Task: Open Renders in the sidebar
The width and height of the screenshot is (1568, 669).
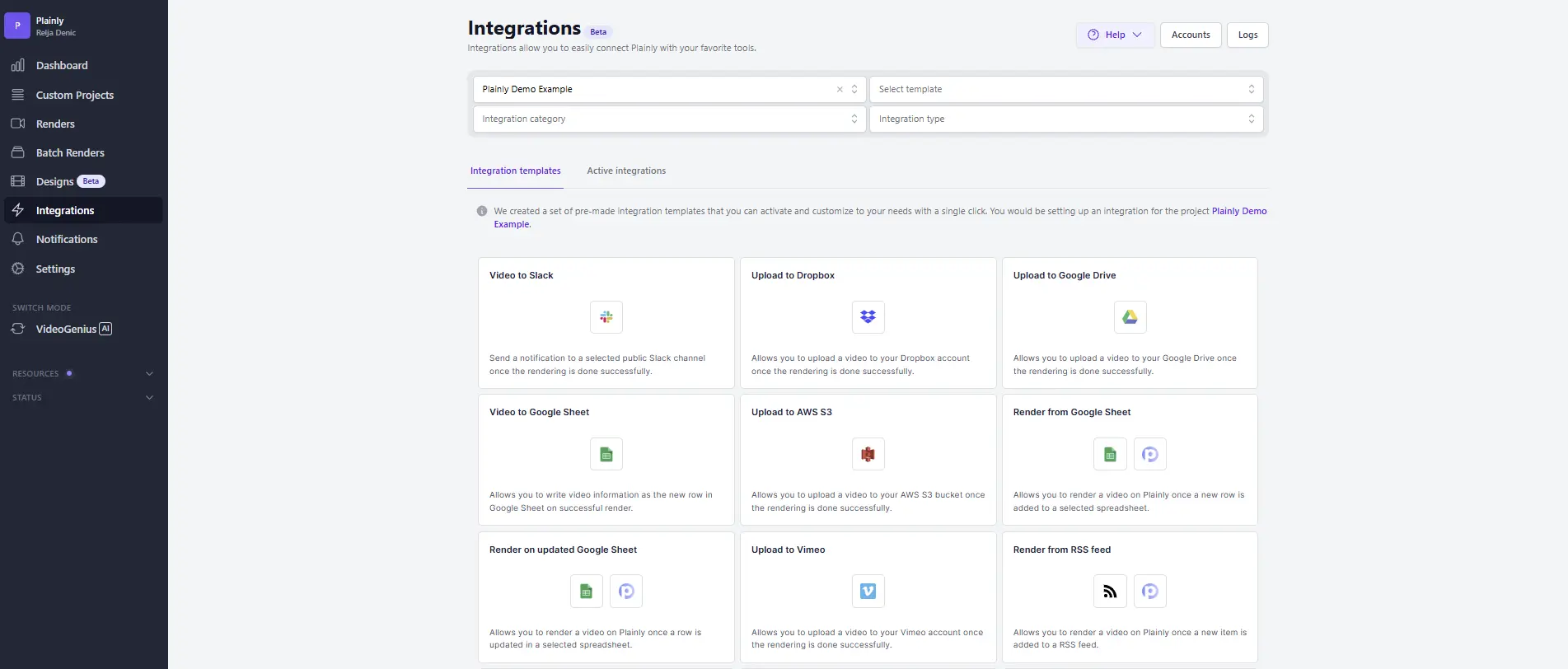Action: [x=82, y=124]
